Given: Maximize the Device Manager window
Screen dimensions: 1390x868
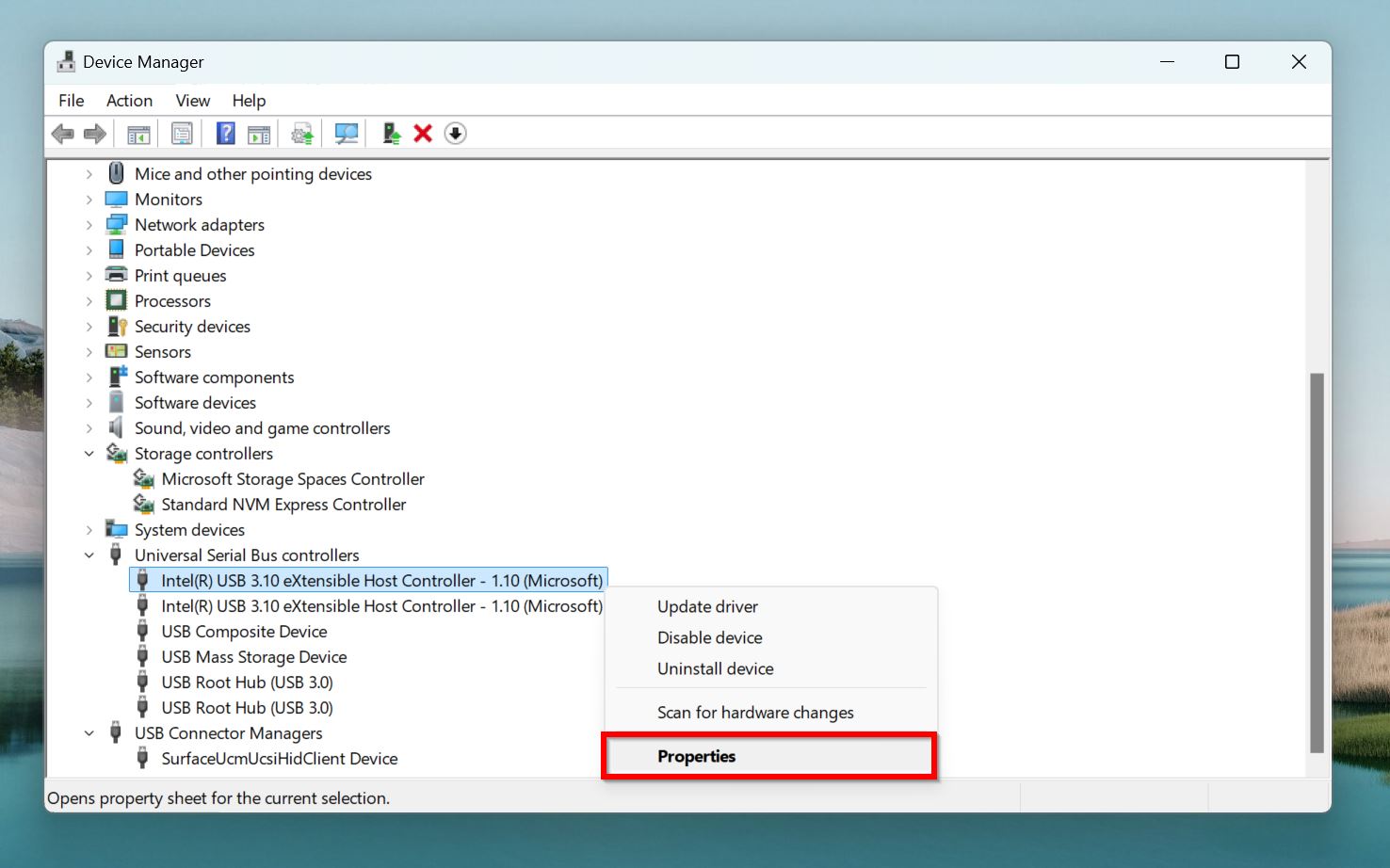Looking at the screenshot, I should [1232, 62].
